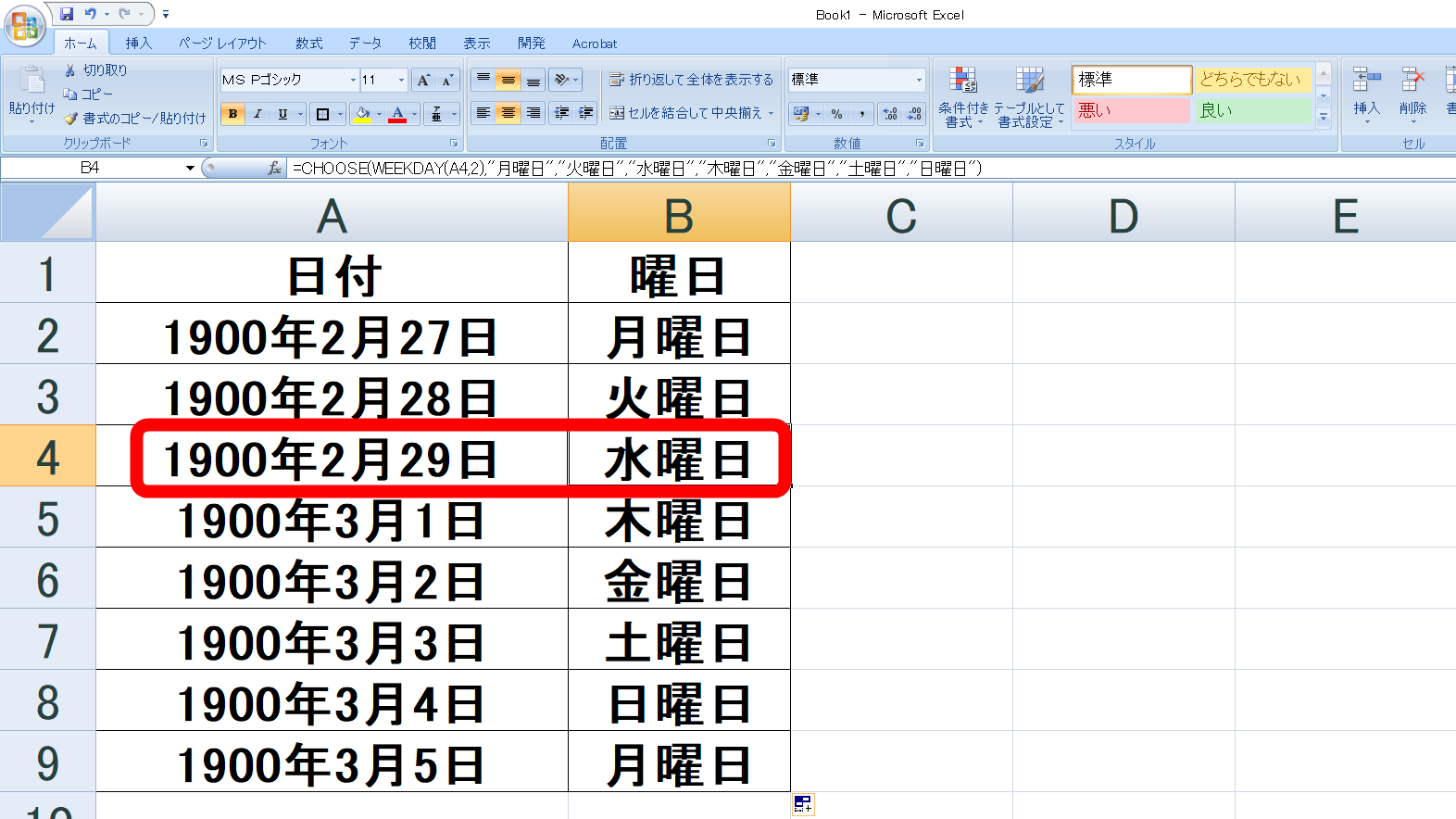Screen dimensions: 1456x819
Task: Click the Save icon in quick access toolbar
Action: (67, 14)
